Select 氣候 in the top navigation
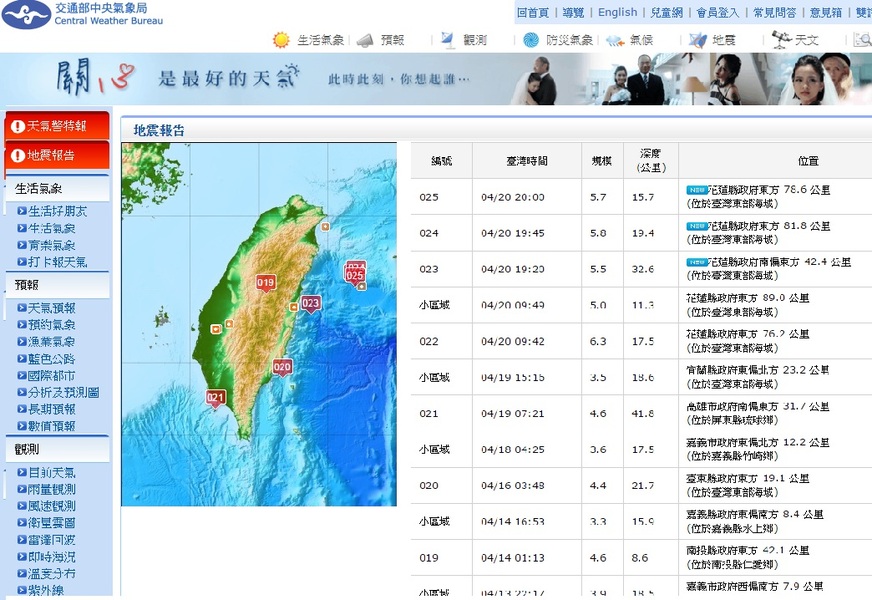 click(x=641, y=40)
